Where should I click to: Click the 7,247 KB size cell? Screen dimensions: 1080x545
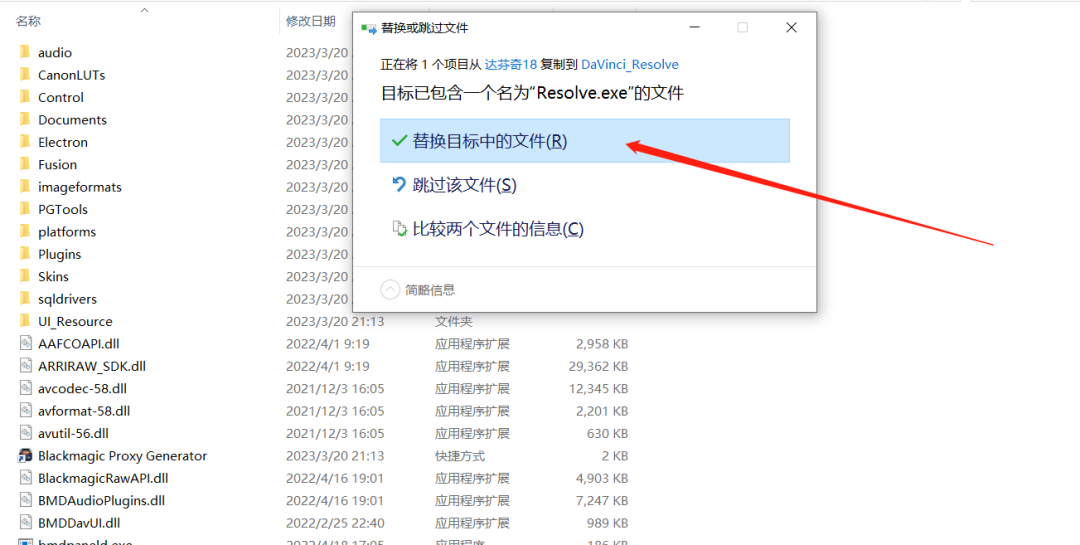point(602,500)
